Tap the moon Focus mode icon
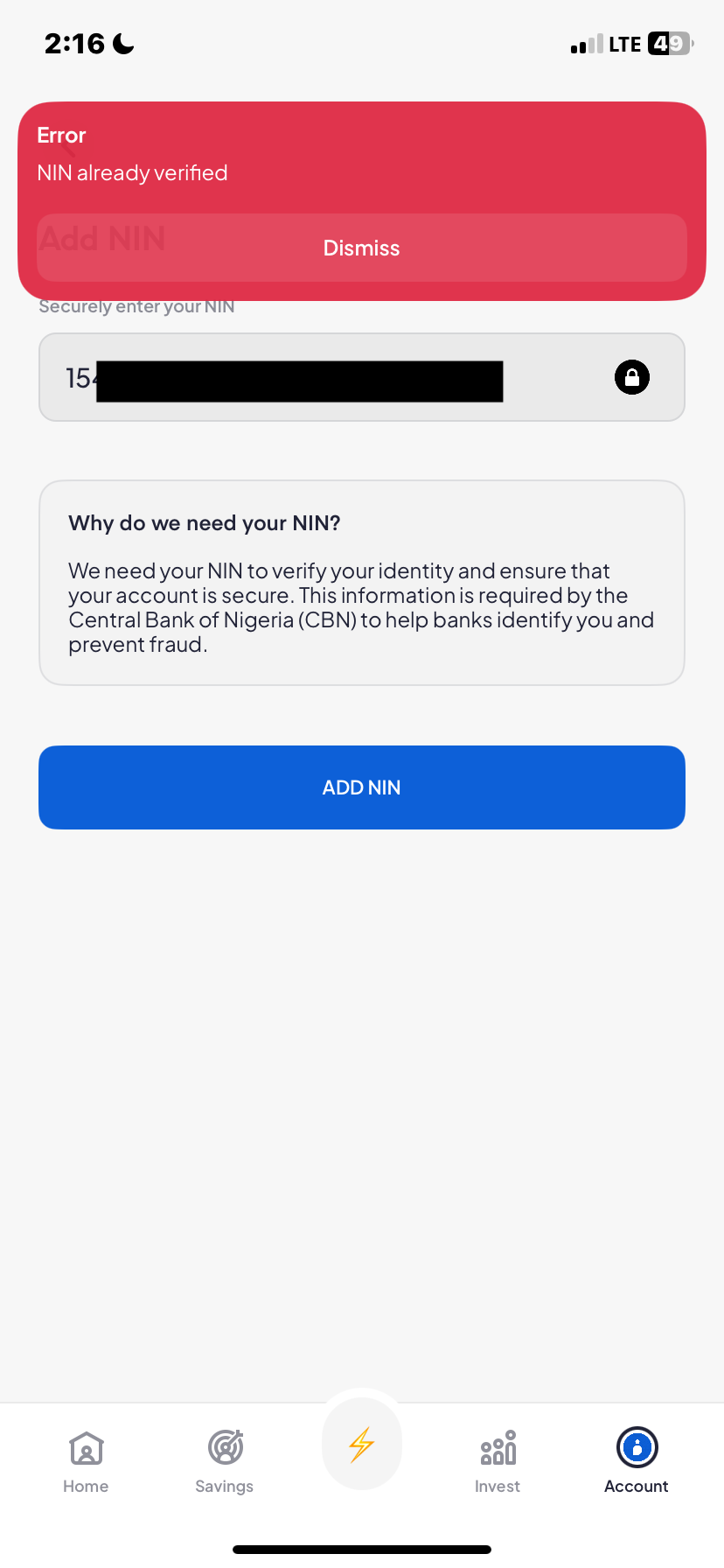 click(x=124, y=44)
